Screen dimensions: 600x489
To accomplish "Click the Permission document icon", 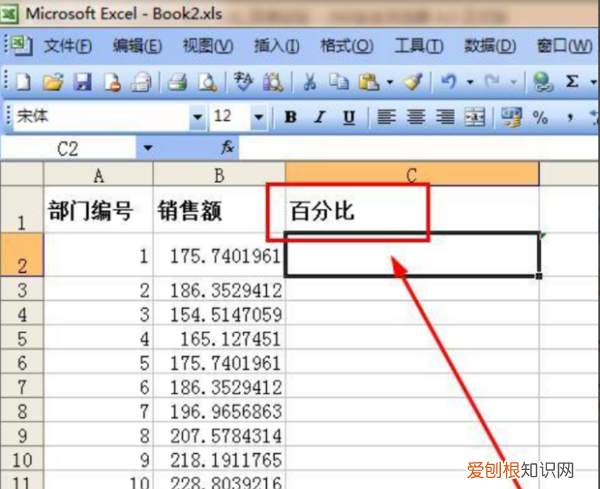I will [112, 82].
